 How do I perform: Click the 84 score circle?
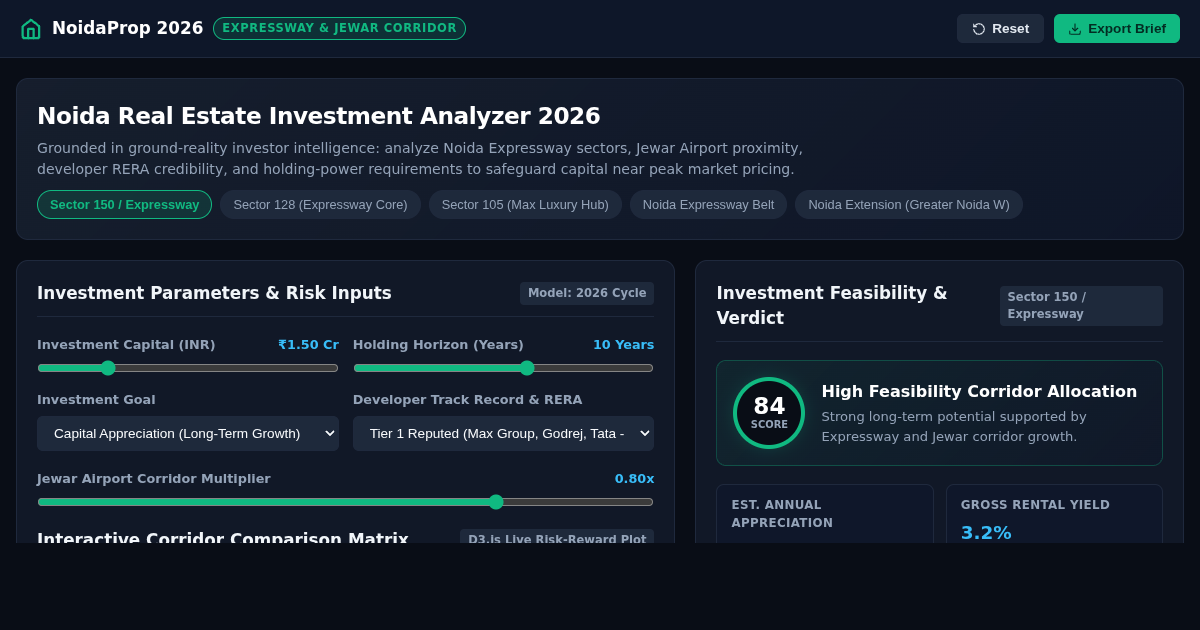tap(769, 413)
